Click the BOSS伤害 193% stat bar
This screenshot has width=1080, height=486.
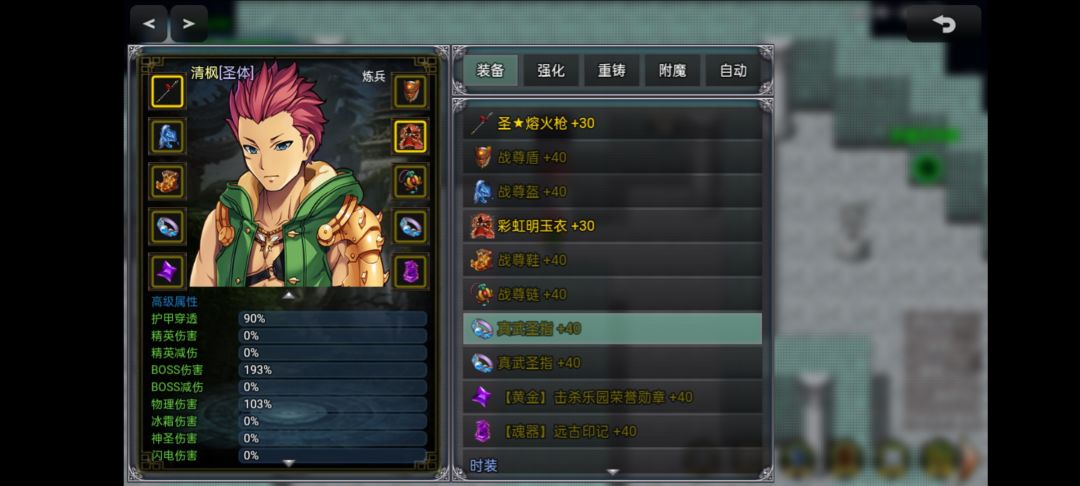pyautogui.click(x=333, y=370)
